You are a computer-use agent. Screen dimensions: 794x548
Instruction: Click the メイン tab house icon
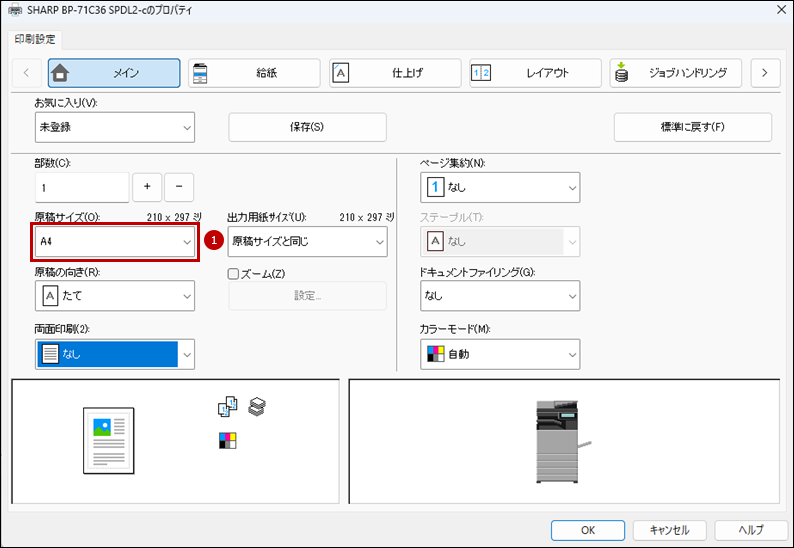click(61, 73)
